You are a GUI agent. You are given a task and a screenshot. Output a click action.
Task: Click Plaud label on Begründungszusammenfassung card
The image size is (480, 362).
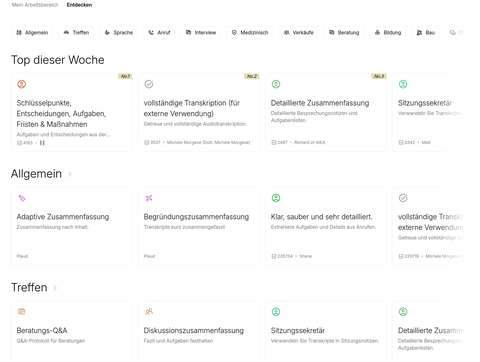149,256
